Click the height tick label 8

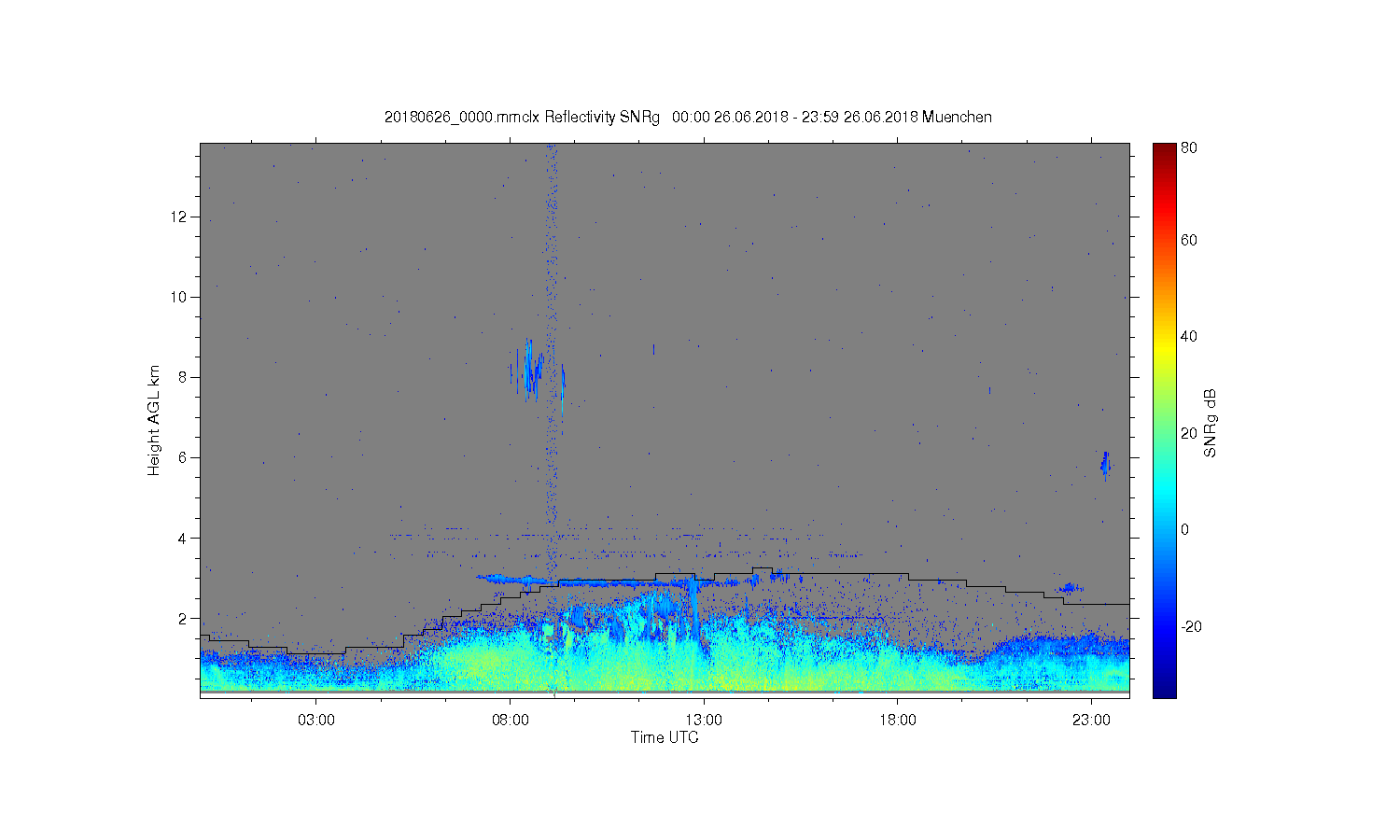click(184, 377)
